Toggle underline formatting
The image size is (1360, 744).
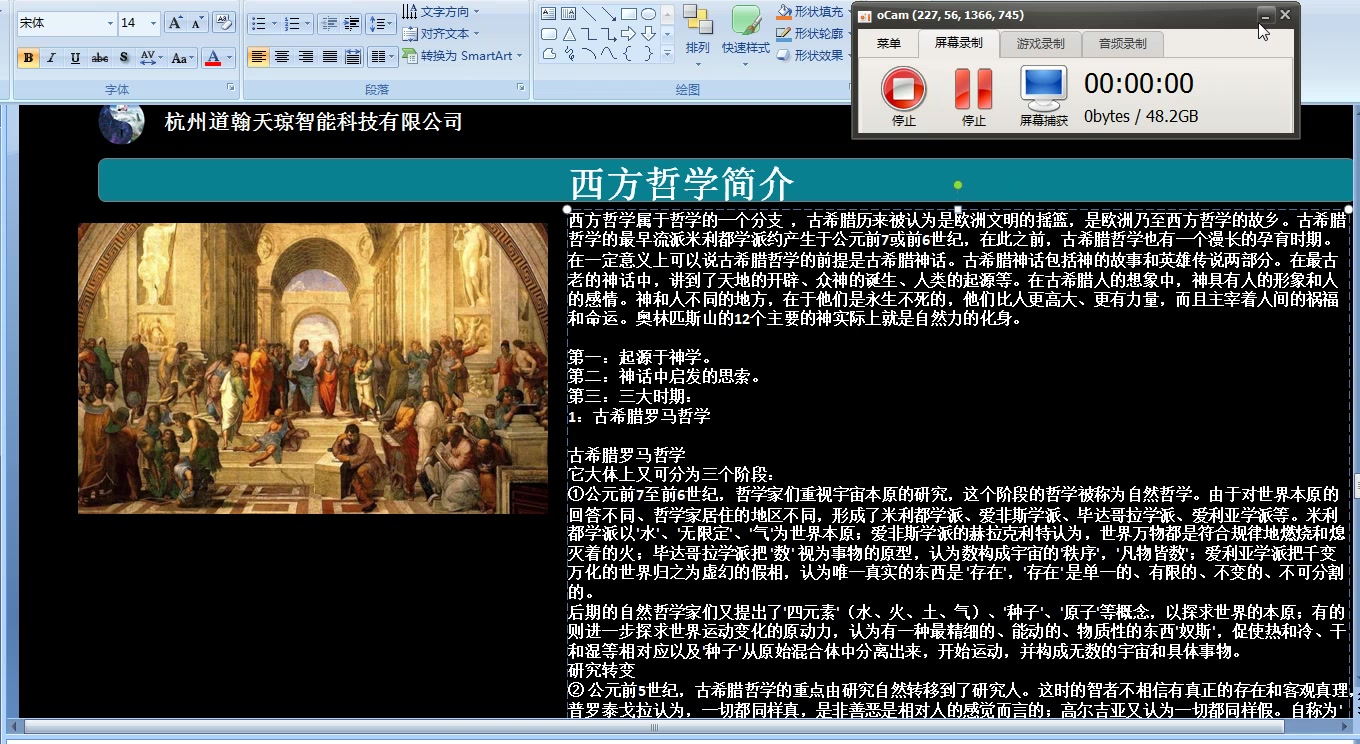tap(75, 58)
